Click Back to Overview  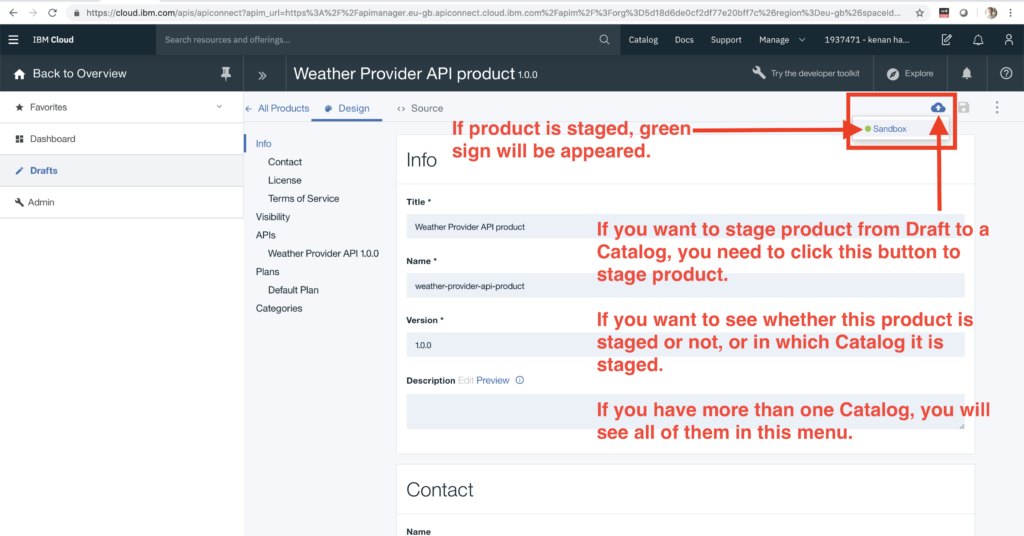(x=80, y=74)
